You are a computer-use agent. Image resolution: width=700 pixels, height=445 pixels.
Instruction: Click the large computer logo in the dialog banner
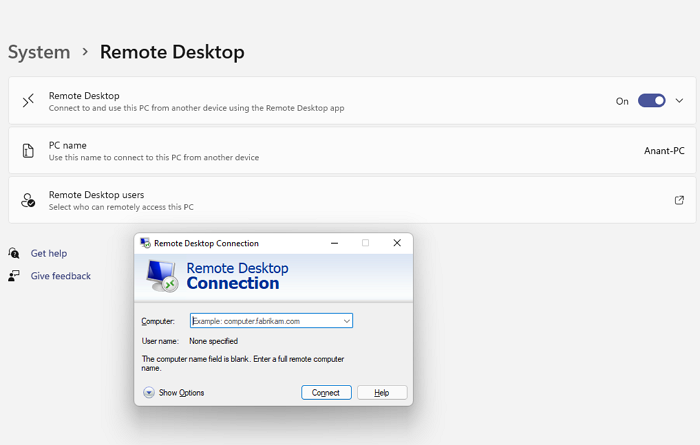pos(162,276)
